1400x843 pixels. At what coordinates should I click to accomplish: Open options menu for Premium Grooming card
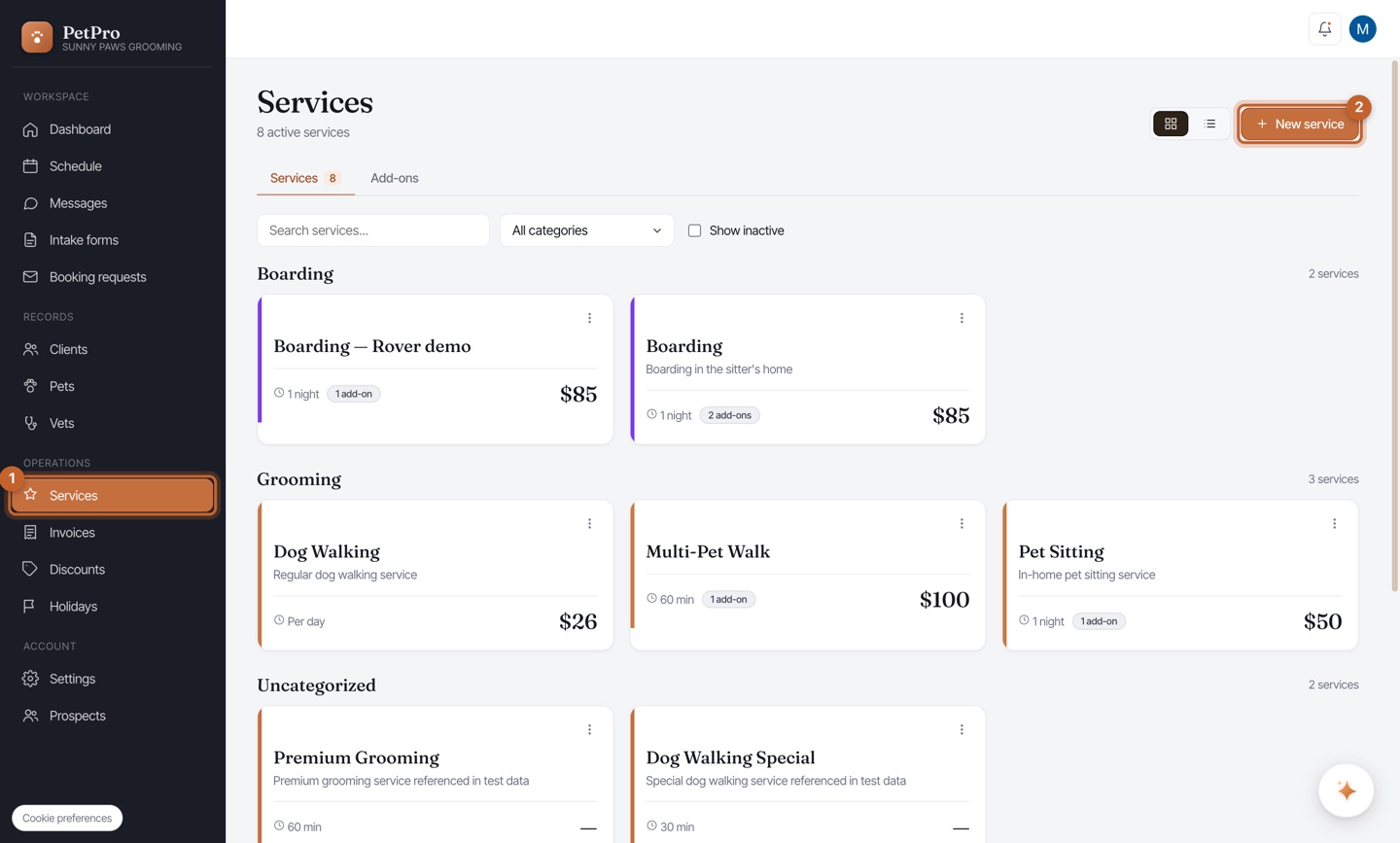pyautogui.click(x=589, y=729)
